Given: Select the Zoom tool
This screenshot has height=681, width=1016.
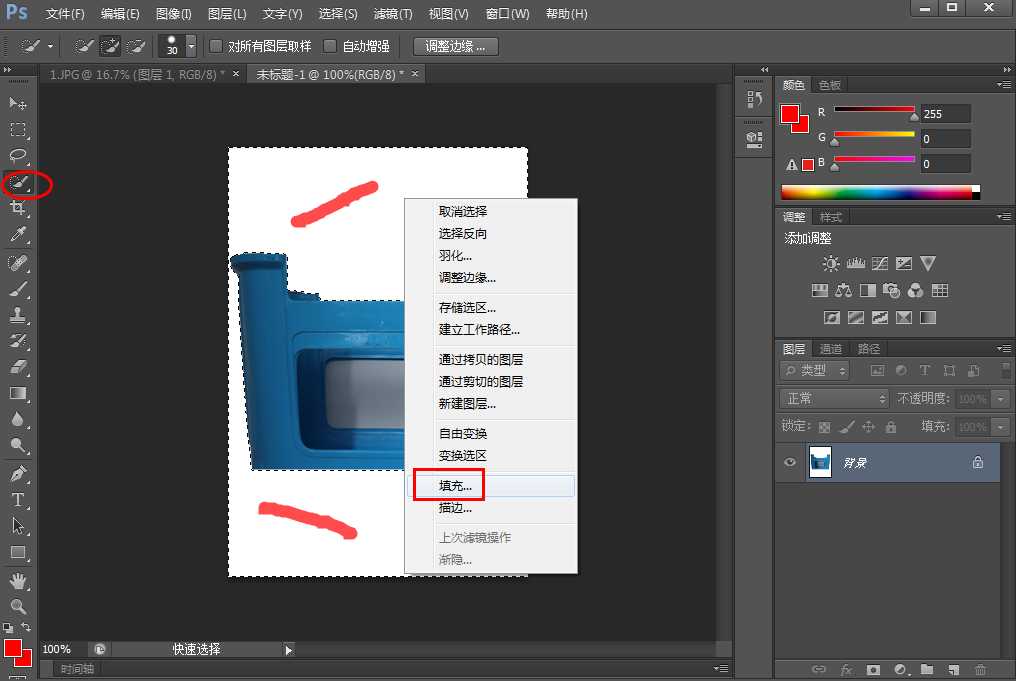Looking at the screenshot, I should point(17,606).
